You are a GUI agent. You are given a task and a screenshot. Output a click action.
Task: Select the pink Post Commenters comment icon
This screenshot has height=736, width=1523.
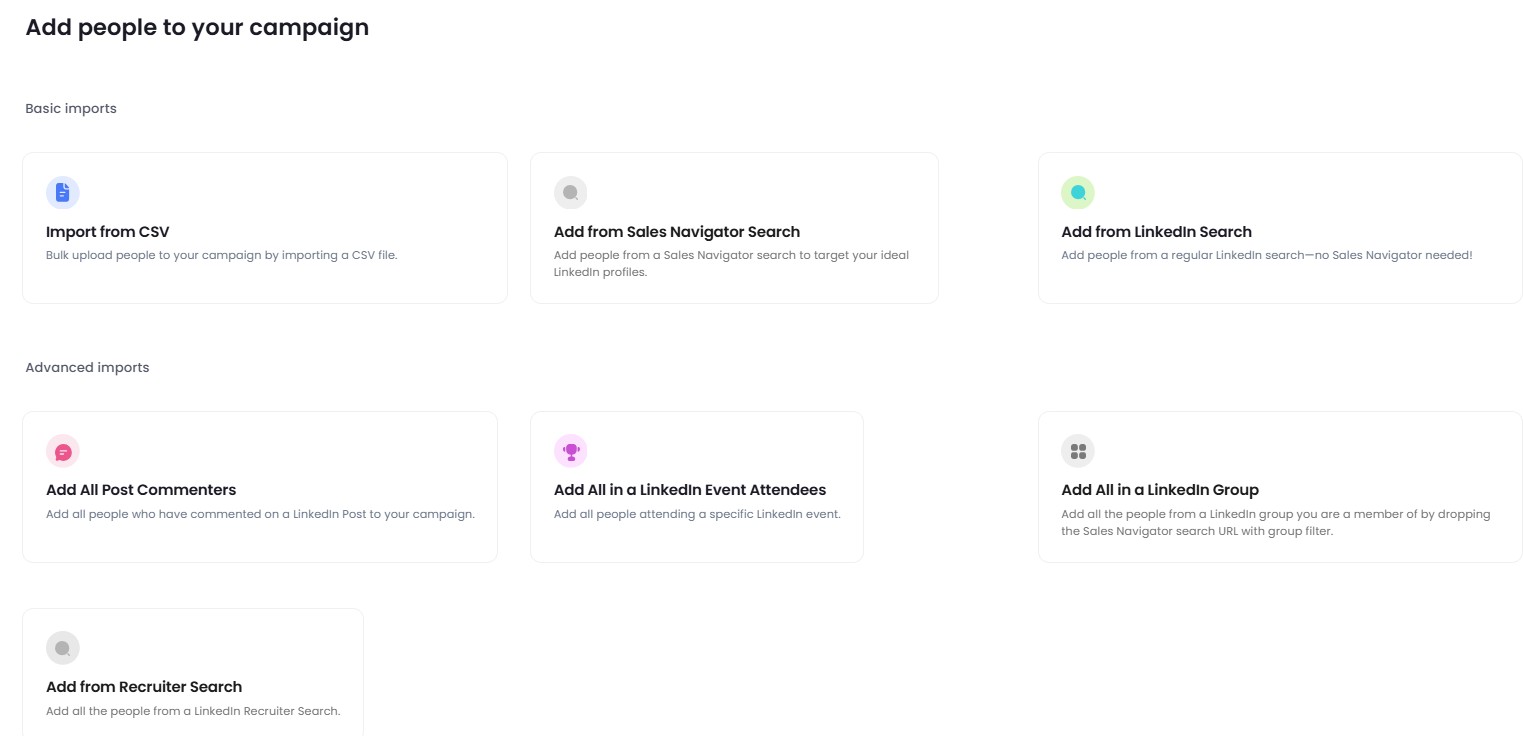62,451
